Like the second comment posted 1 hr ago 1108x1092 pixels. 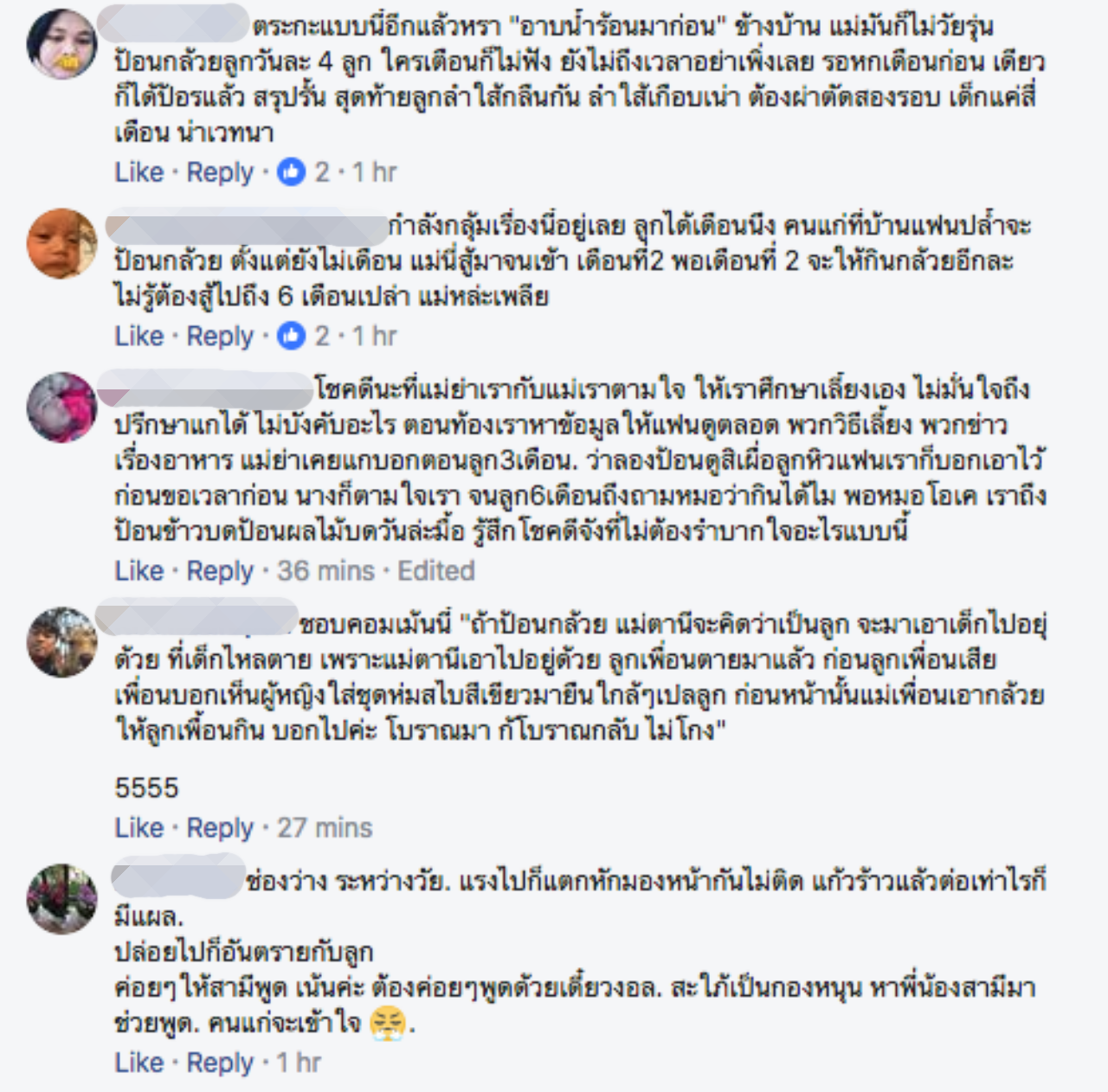(x=138, y=336)
